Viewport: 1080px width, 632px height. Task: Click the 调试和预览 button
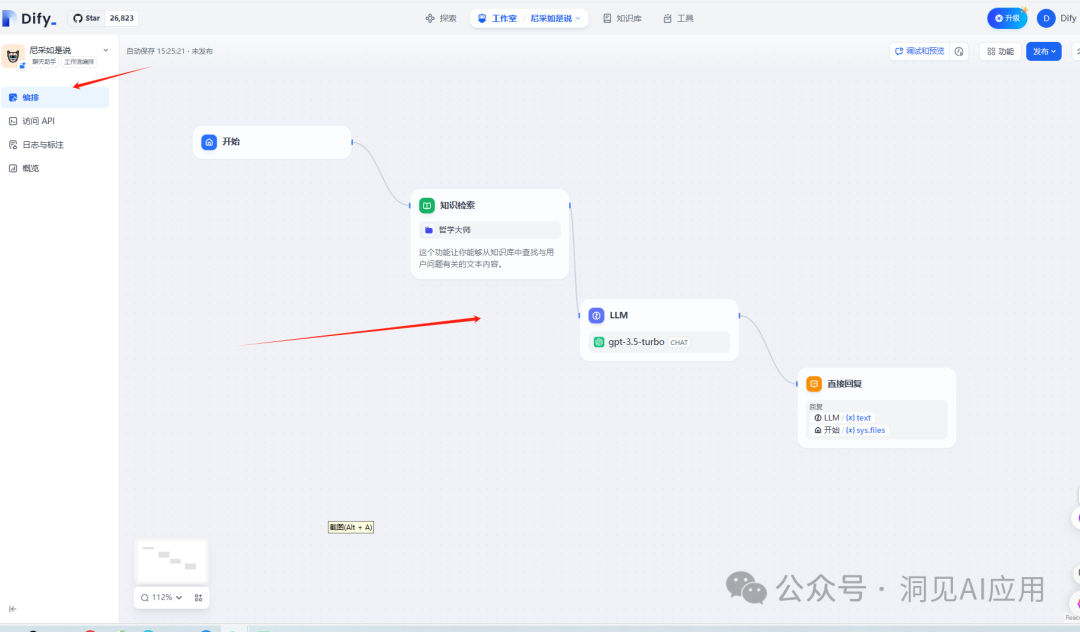tap(919, 51)
